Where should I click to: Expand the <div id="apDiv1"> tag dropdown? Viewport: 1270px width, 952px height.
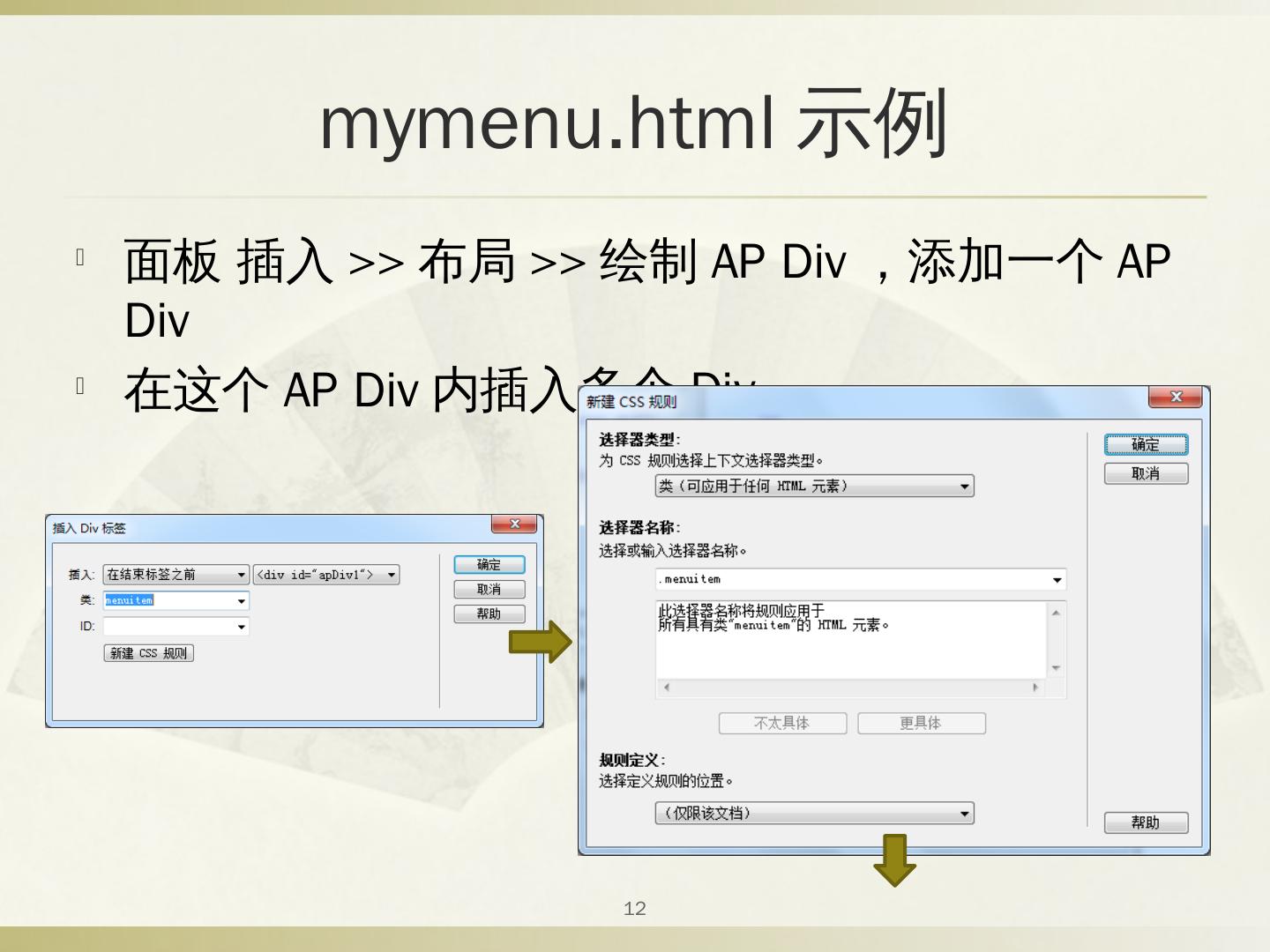coord(391,575)
